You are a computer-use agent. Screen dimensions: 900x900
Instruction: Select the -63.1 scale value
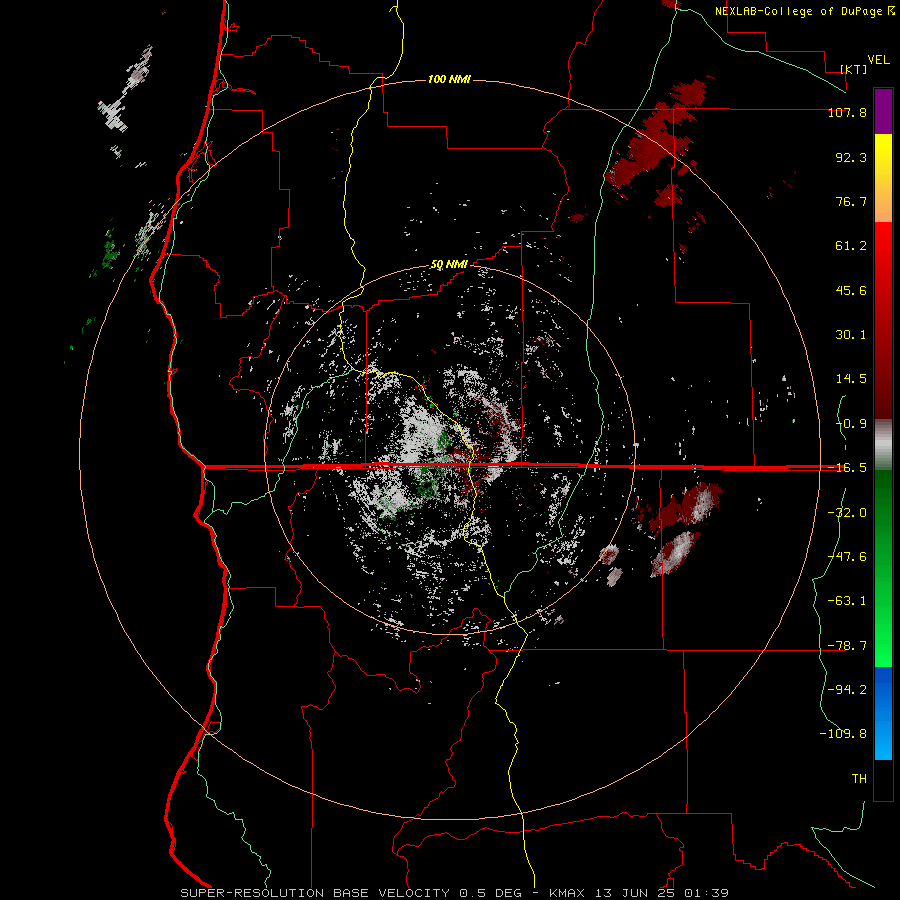click(x=847, y=601)
